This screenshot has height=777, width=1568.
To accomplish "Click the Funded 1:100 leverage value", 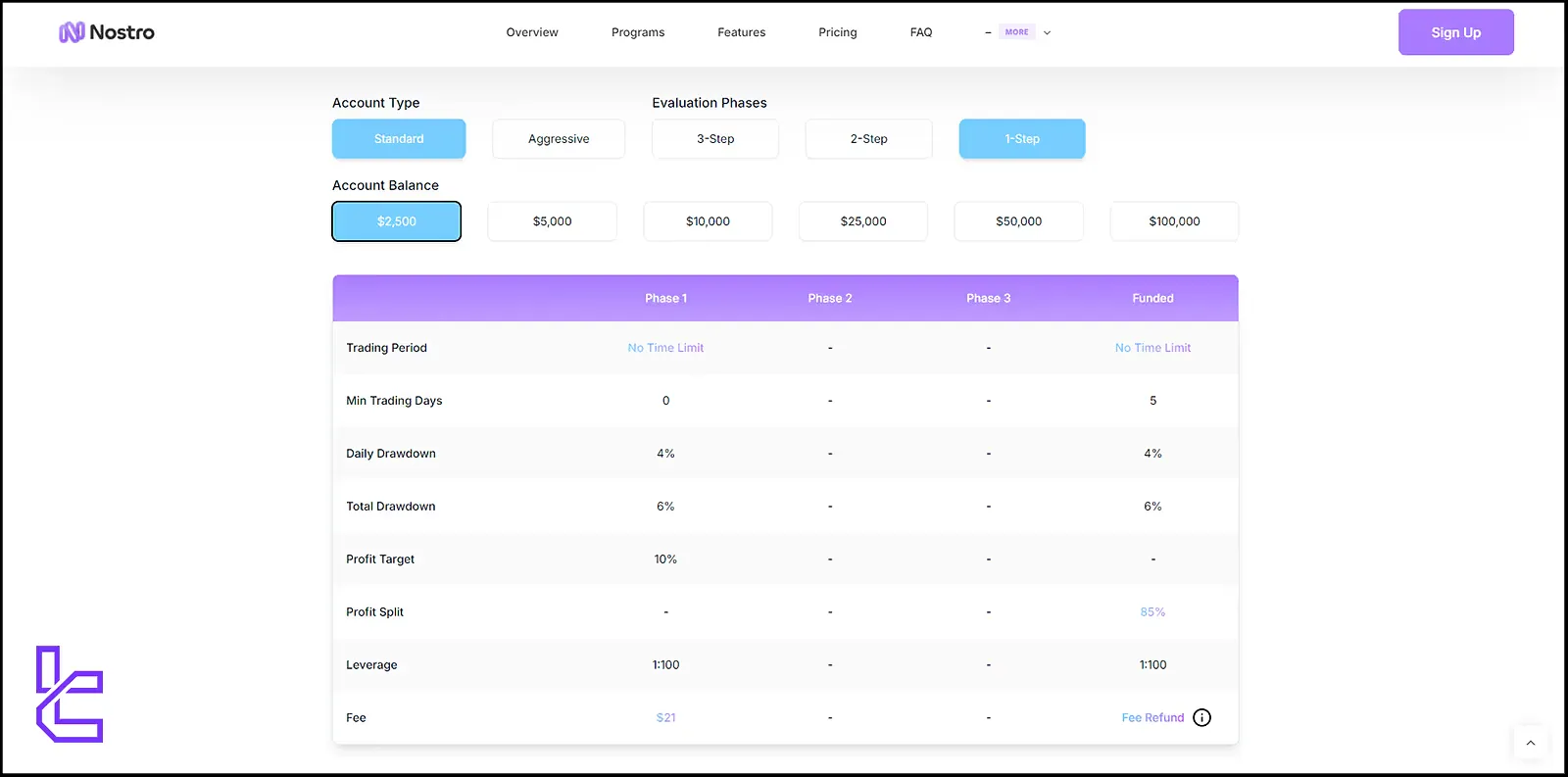I will [1152, 665].
